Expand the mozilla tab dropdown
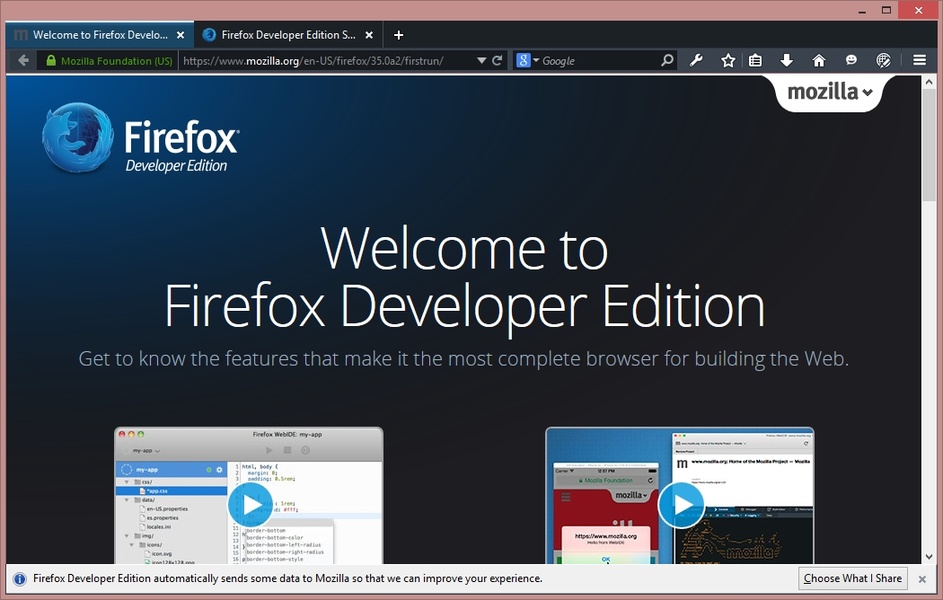This screenshot has width=943, height=600. click(830, 92)
